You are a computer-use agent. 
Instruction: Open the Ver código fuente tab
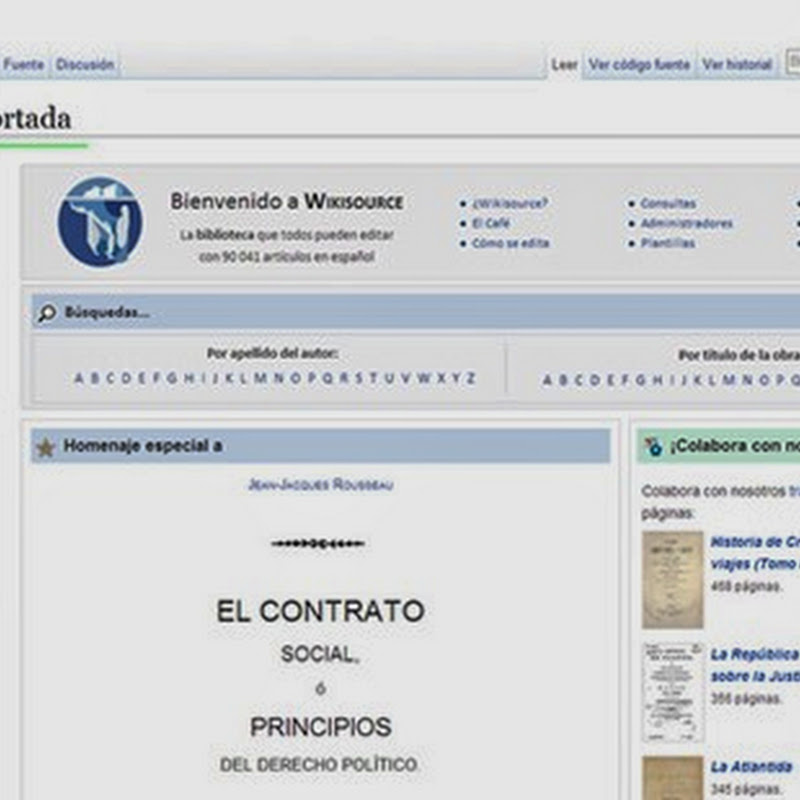click(639, 64)
